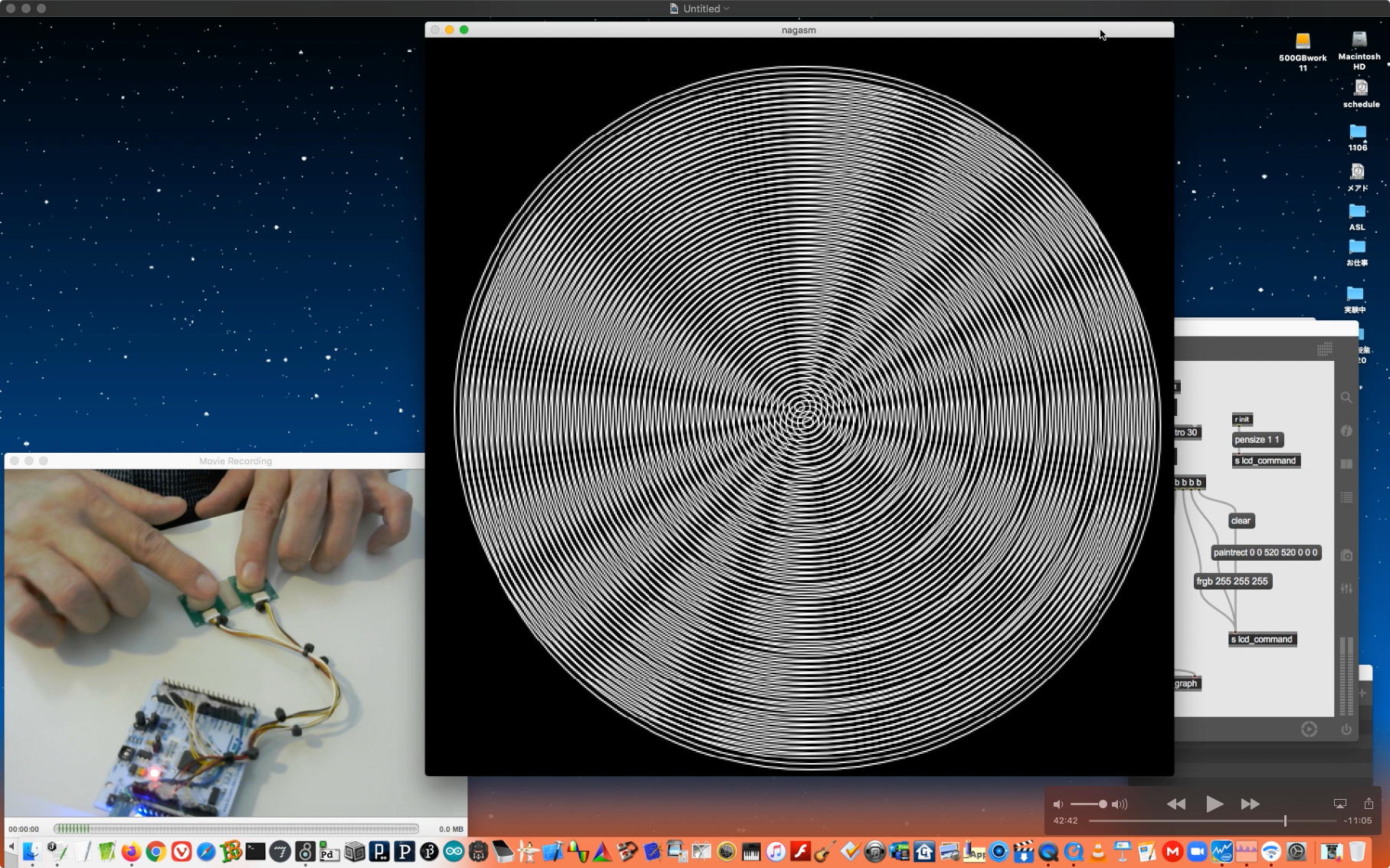
Task: Launch VLC from the Dock
Action: click(x=1098, y=851)
